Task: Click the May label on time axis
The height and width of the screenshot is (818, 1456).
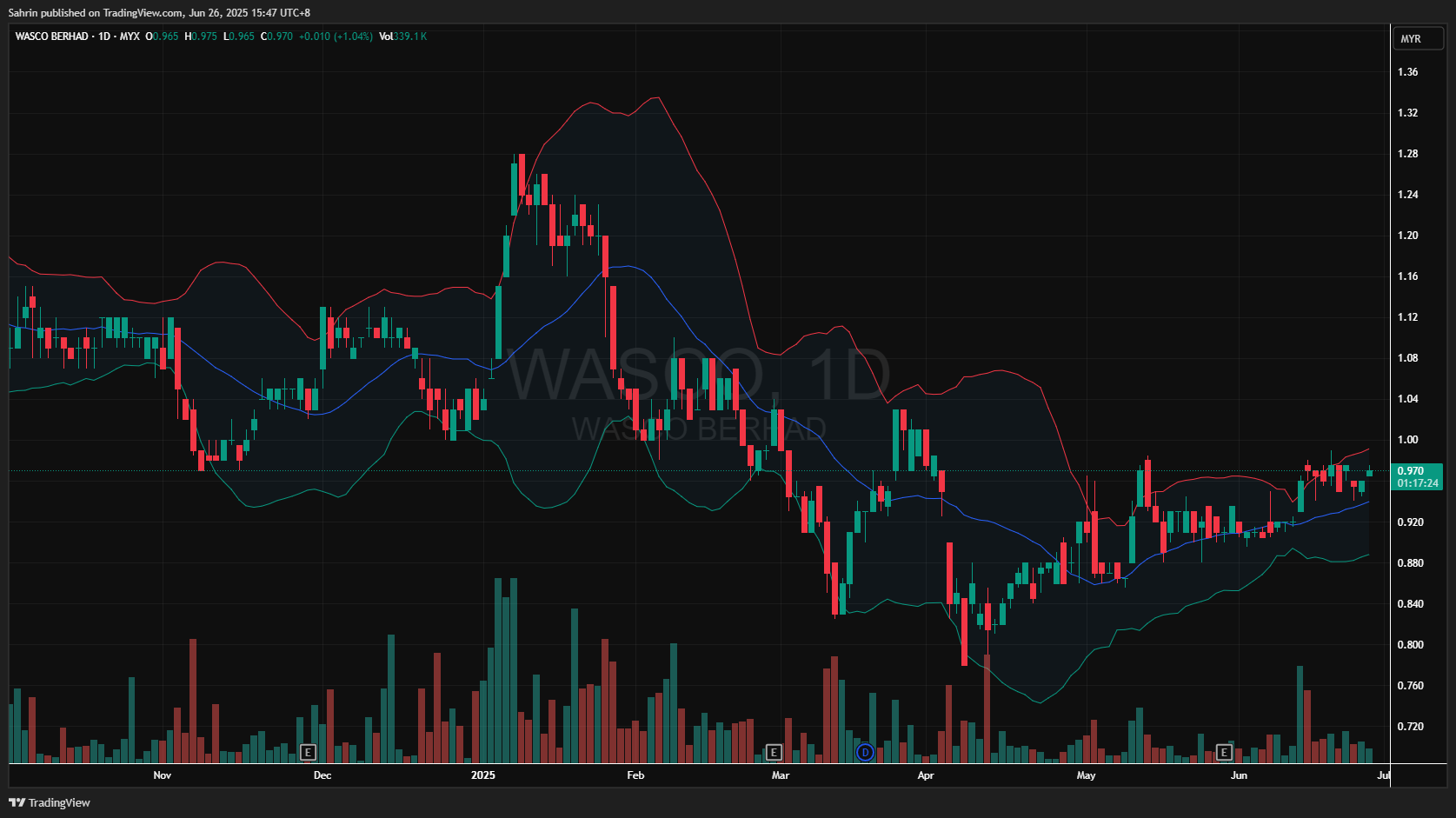Action: tap(1087, 775)
